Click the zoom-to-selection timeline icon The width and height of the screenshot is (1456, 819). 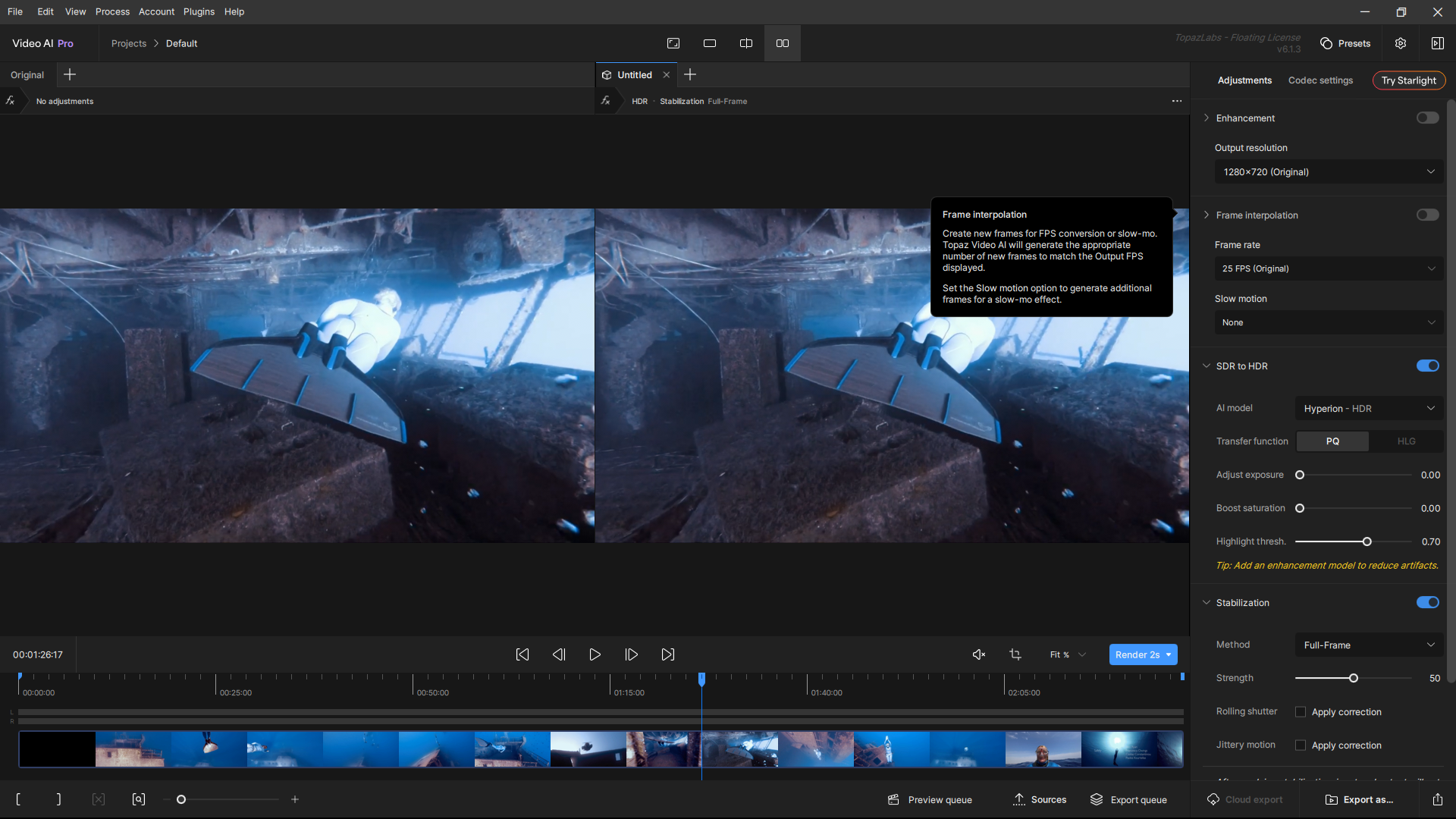(x=138, y=799)
